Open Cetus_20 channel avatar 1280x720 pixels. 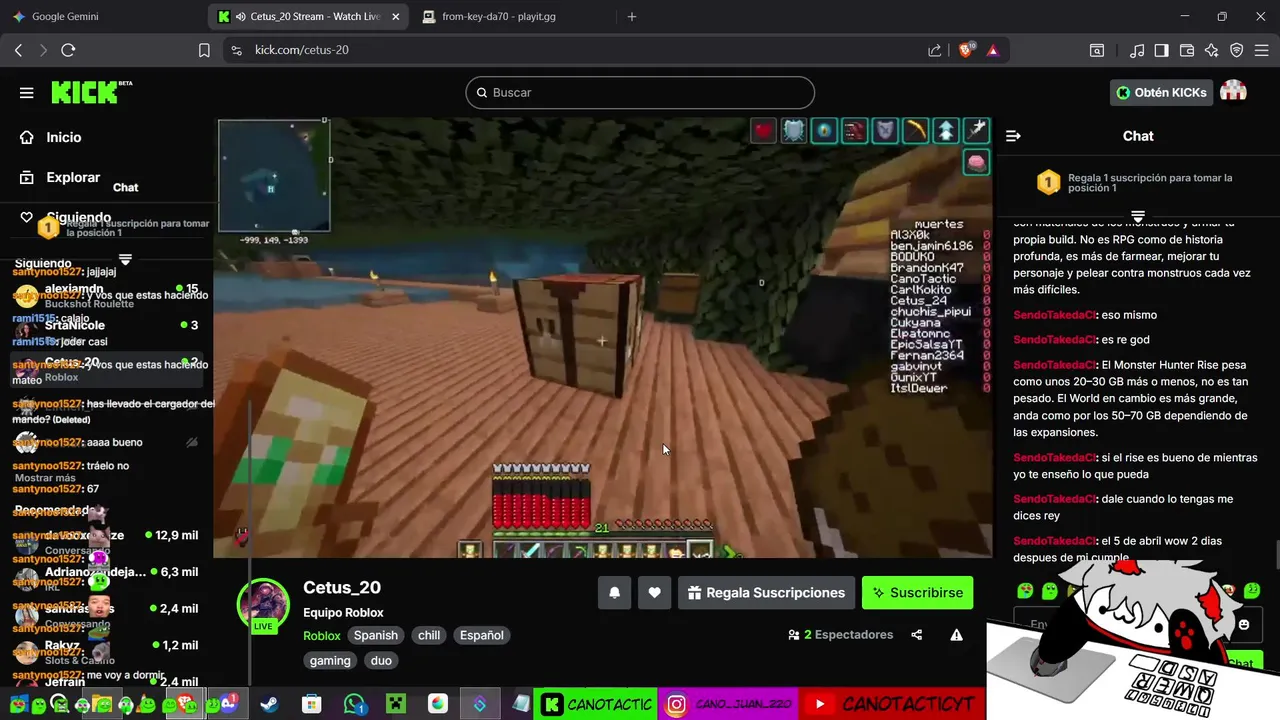[x=263, y=605]
